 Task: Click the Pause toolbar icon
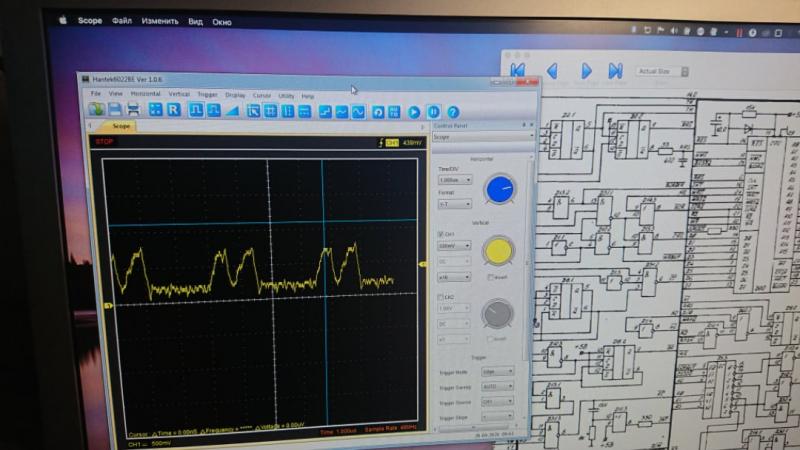click(x=433, y=112)
